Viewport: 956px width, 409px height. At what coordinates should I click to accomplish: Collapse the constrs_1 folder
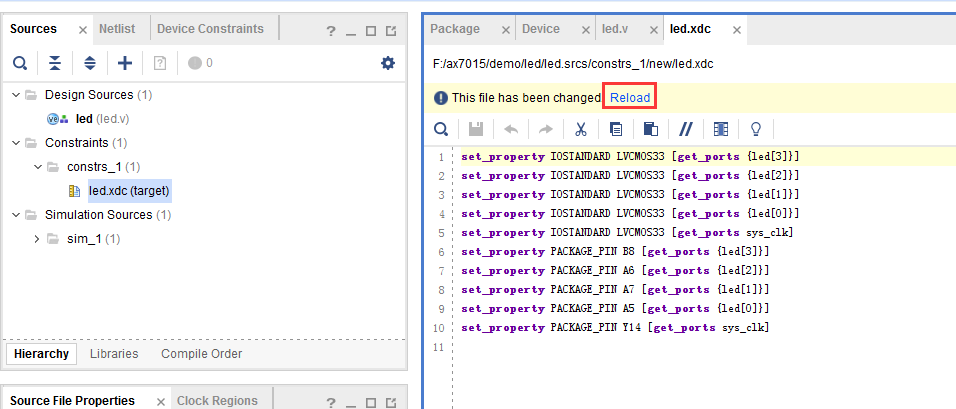[x=38, y=167]
